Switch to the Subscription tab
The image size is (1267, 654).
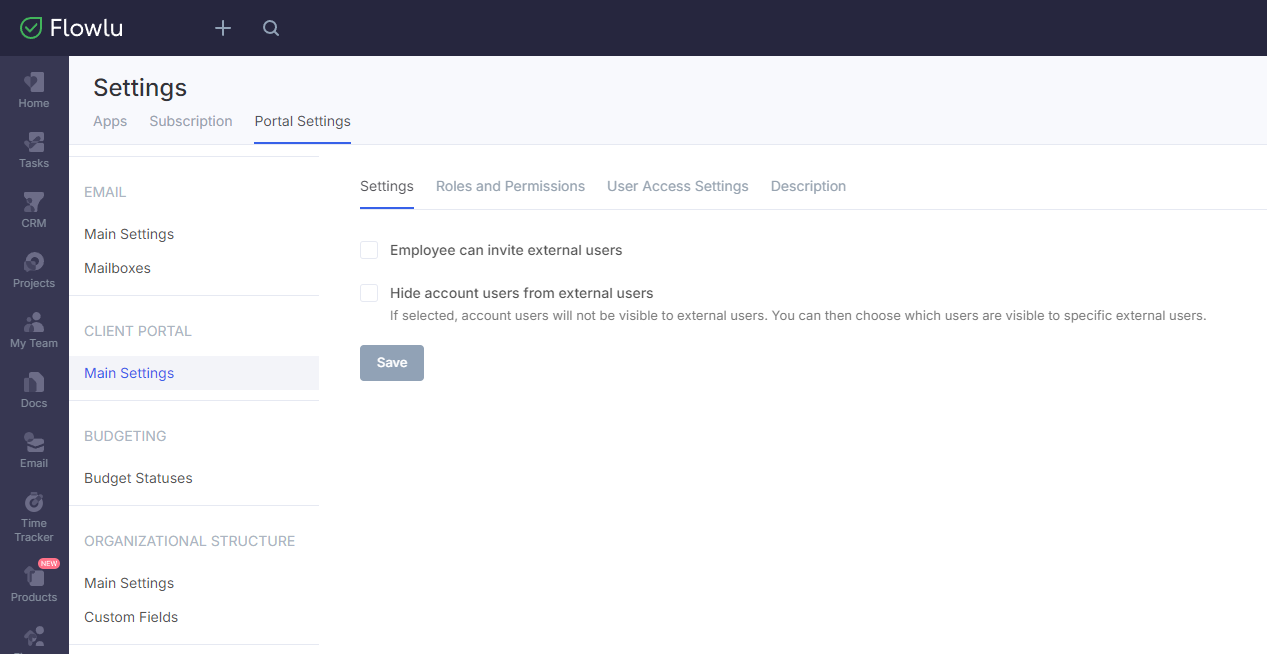point(191,121)
